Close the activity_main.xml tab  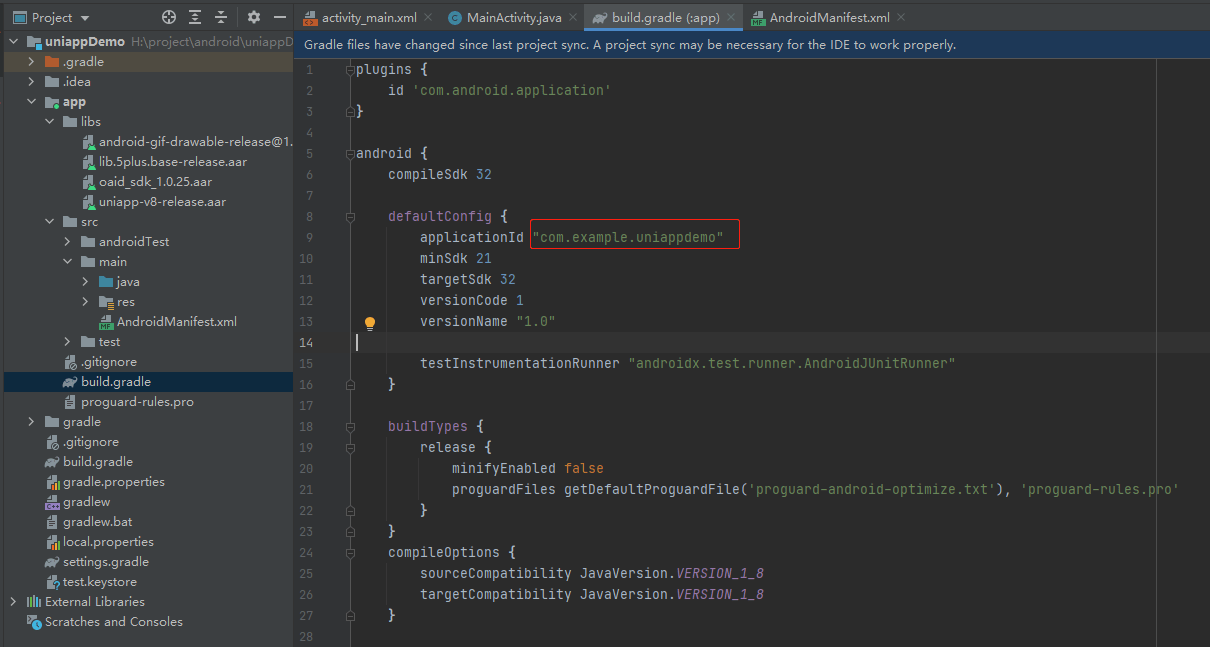point(428,17)
